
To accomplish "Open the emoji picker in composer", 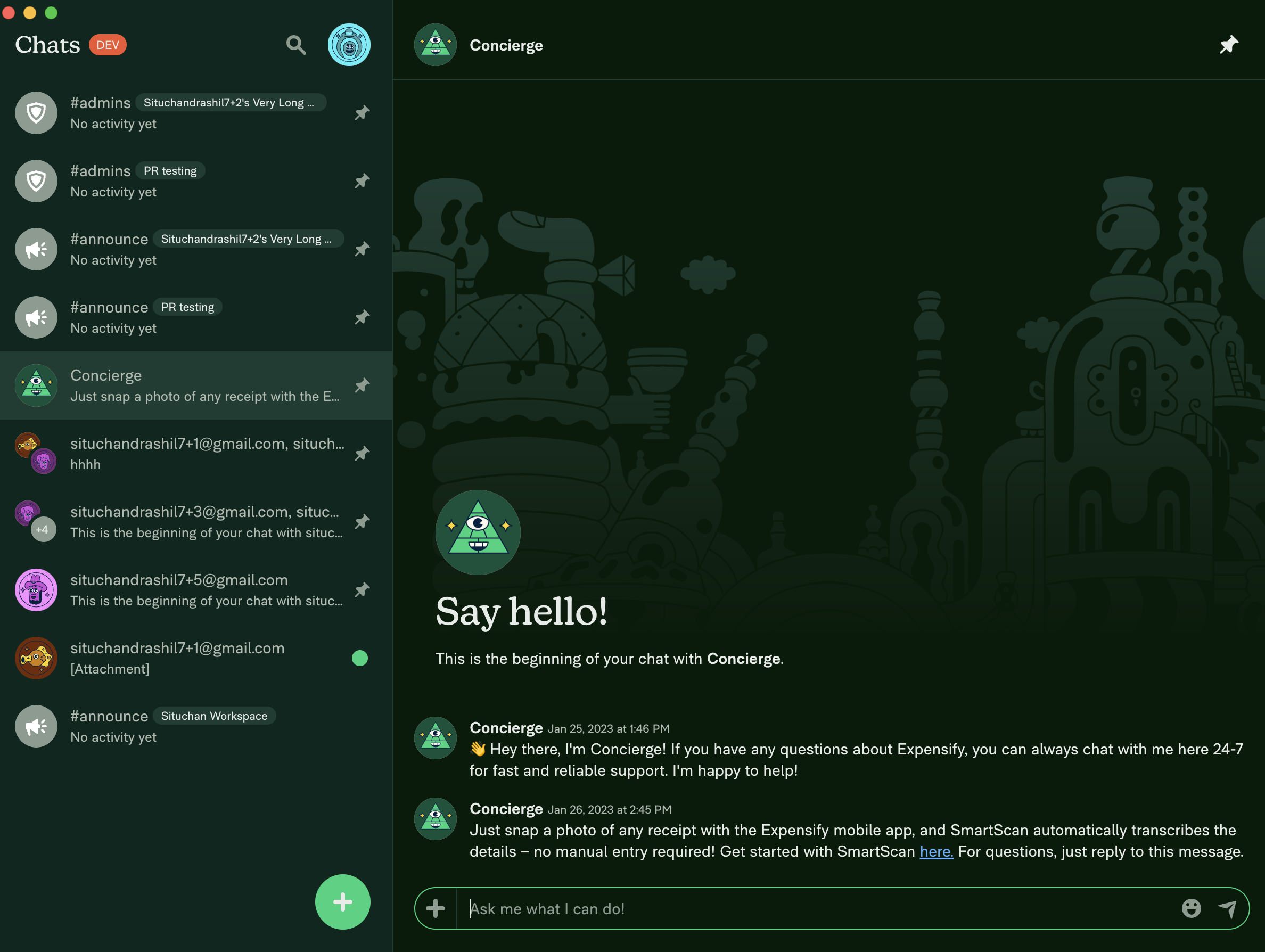I will tap(1191, 908).
